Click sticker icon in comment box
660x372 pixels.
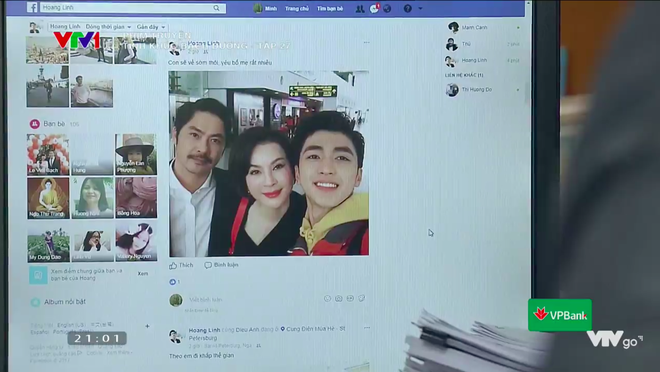[361, 298]
